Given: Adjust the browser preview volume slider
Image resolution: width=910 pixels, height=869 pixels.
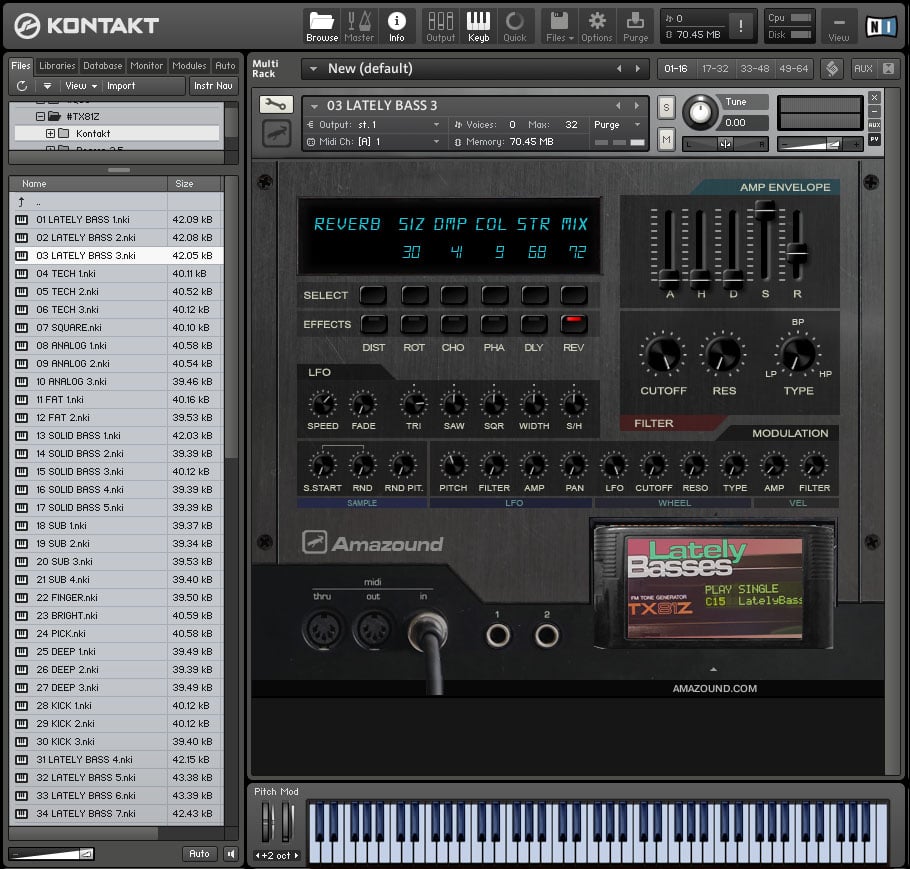Looking at the screenshot, I should (52, 854).
